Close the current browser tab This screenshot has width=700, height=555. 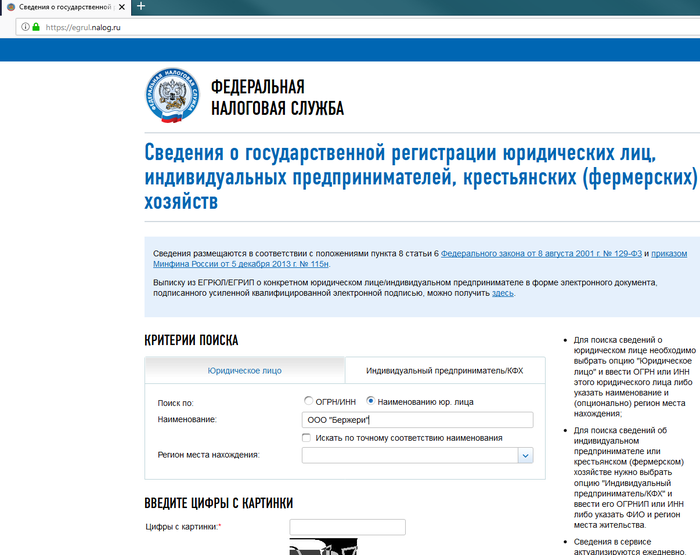123,6
